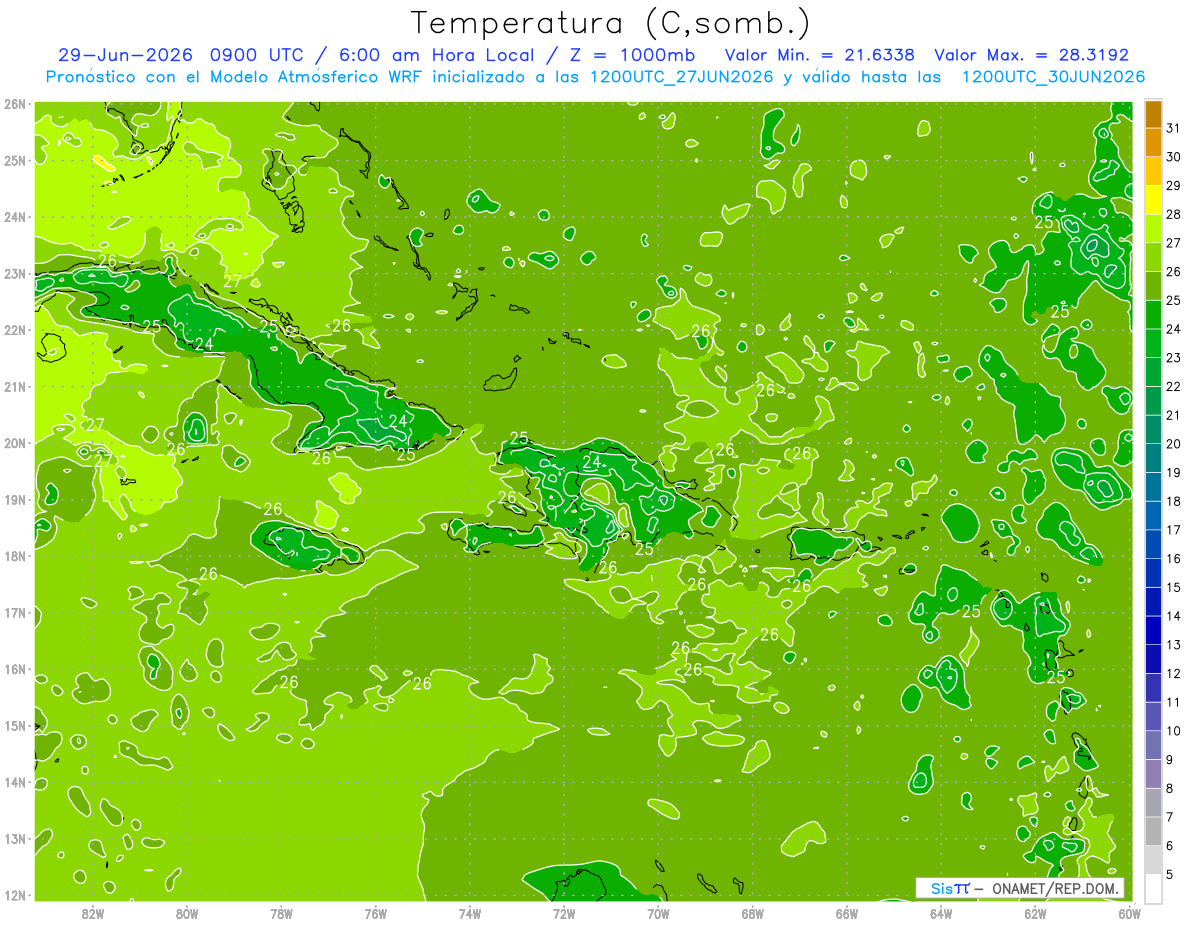Screen dimensions: 1200x927
Task: Click the brown swatch atop the color legend
Action: [1153, 113]
